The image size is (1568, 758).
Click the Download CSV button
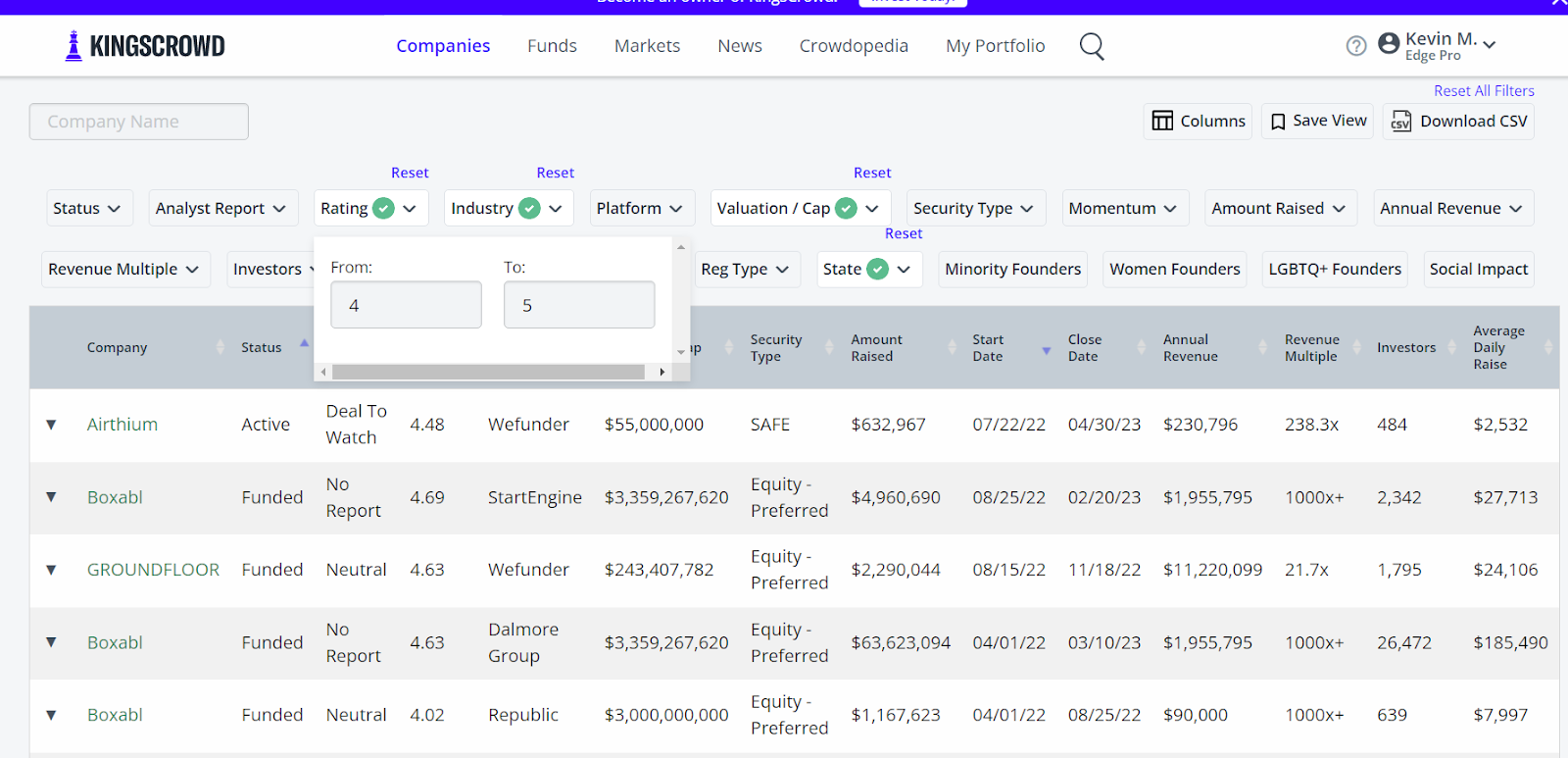pyautogui.click(x=1458, y=122)
